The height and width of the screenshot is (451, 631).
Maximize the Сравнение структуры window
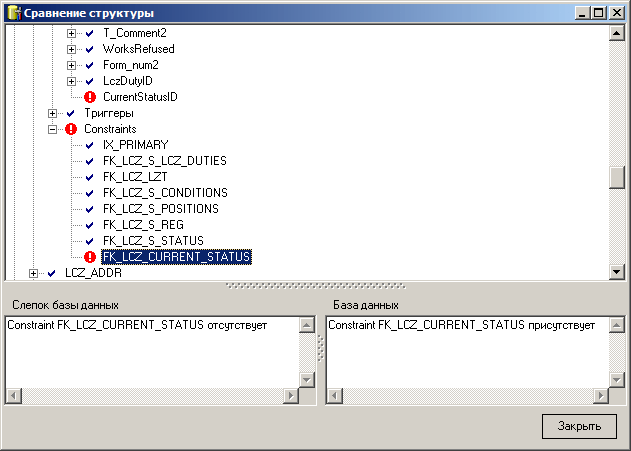point(598,13)
